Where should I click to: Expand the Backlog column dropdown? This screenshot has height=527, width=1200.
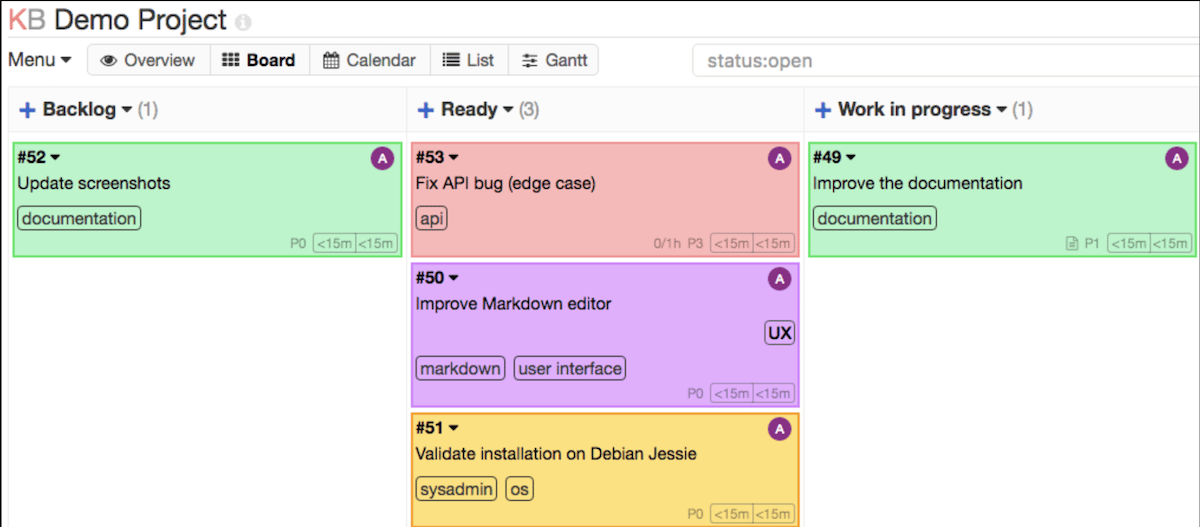[127, 110]
